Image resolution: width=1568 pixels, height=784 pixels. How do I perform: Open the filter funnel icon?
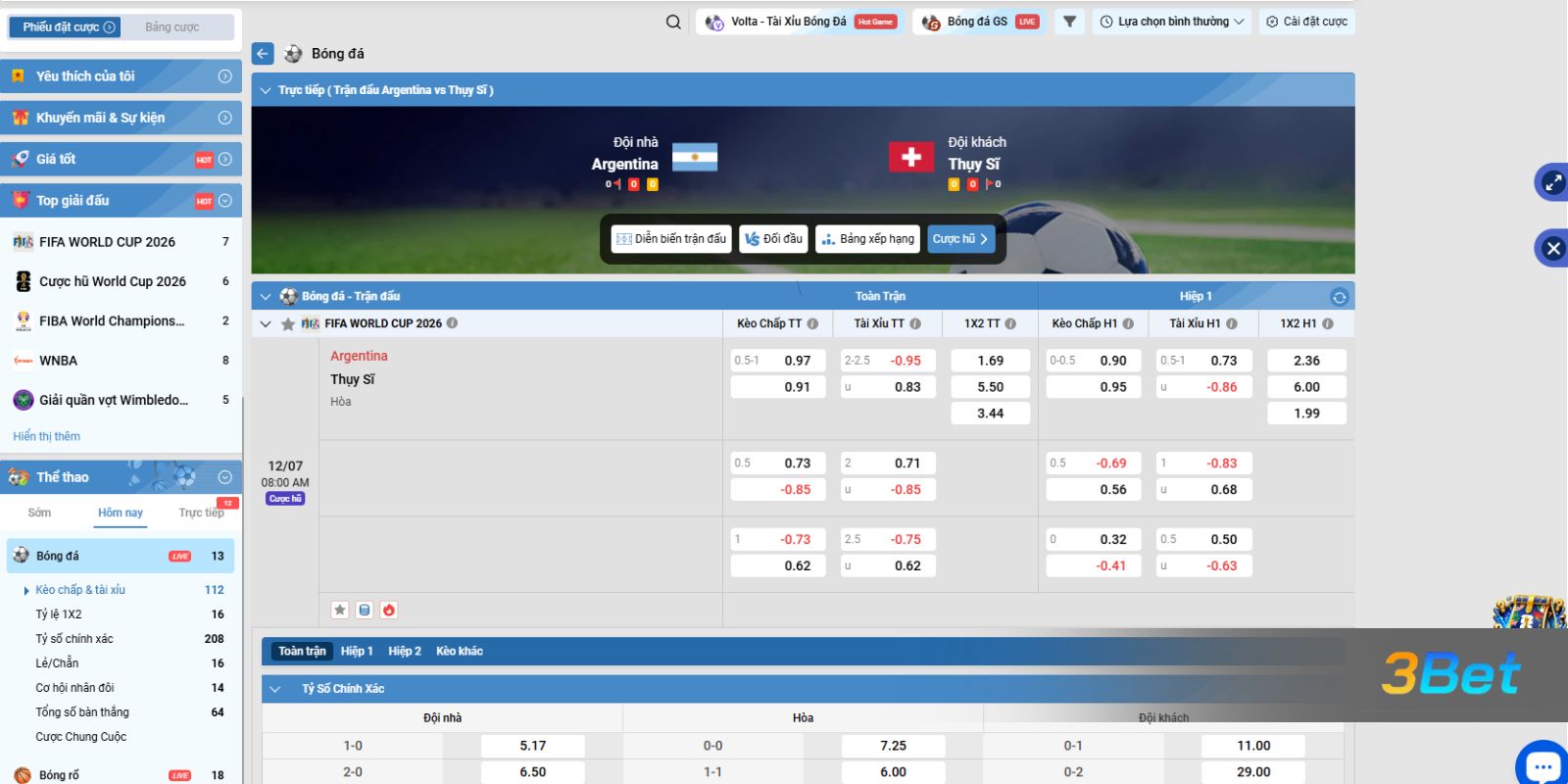point(1069,22)
